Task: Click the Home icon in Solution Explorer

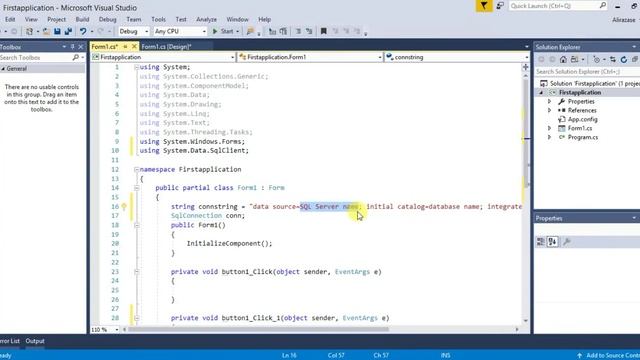Action: pyautogui.click(x=563, y=60)
